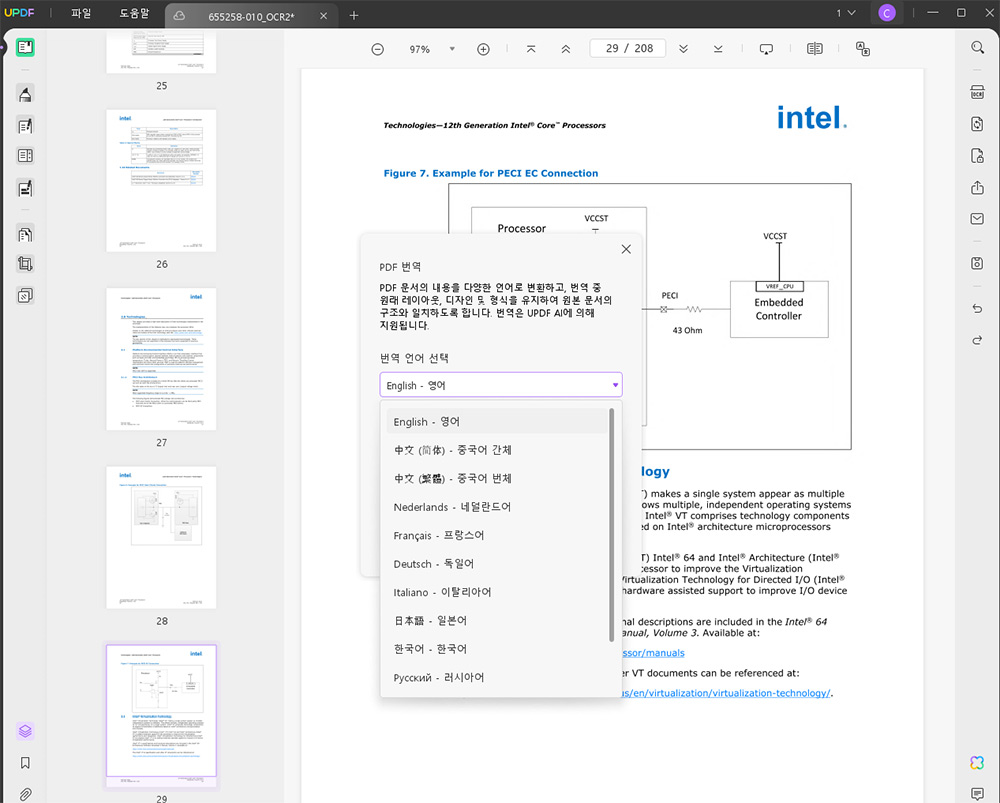This screenshot has width=1000, height=803.
Task: Open the virtualization-technology hyperlink
Action: pos(727,693)
